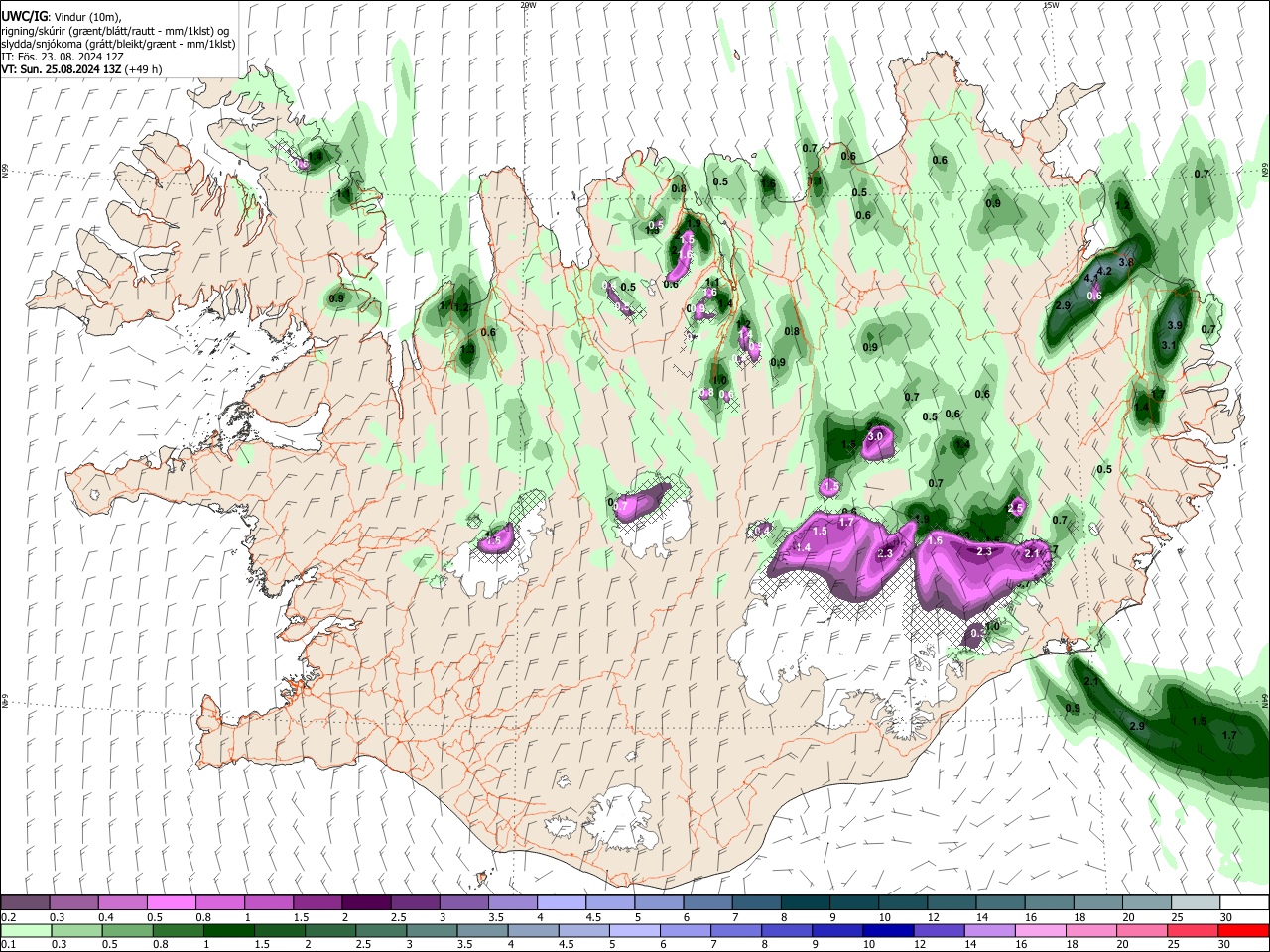Click the dark green swatch labeled 1 in bottom legend row
1270x952 pixels.
pos(228,930)
